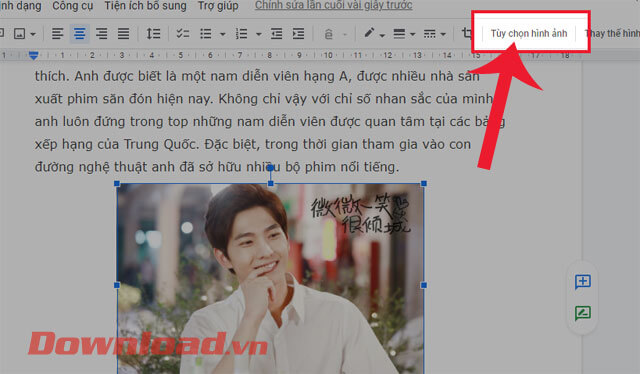Click the image's top-right resize handle
The height and width of the screenshot is (374, 640).
pos(424,184)
